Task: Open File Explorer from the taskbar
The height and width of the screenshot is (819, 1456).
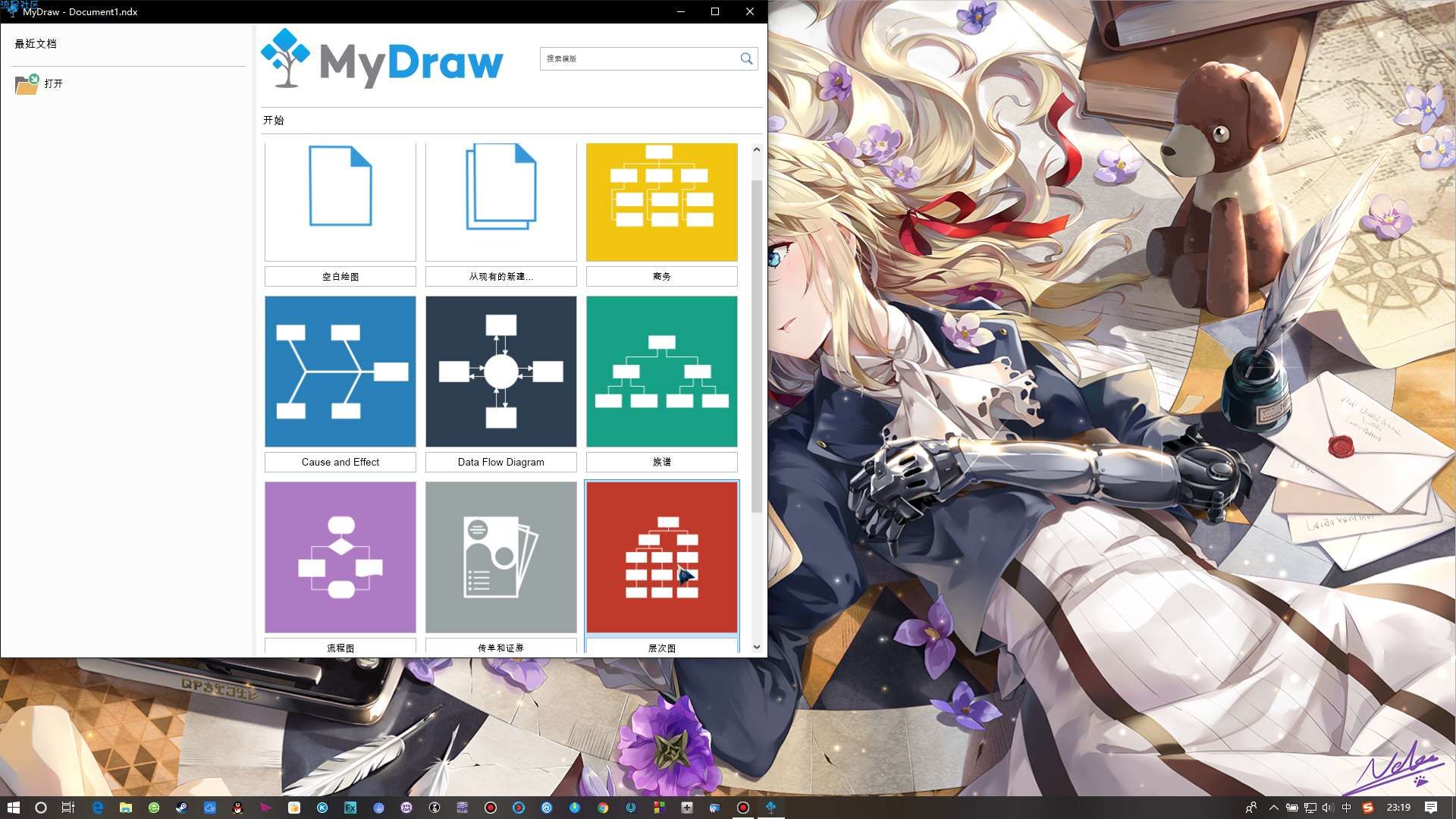Action: click(x=126, y=808)
